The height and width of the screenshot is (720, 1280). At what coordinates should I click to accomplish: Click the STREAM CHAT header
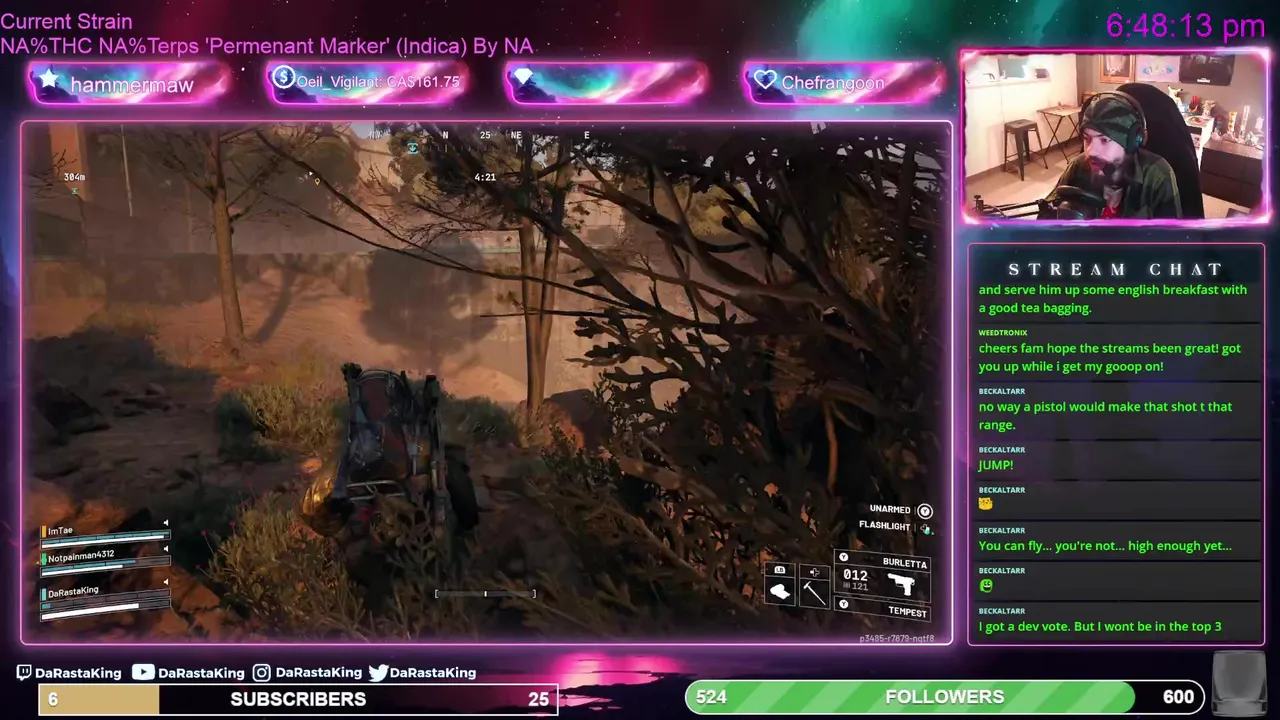click(x=1116, y=269)
